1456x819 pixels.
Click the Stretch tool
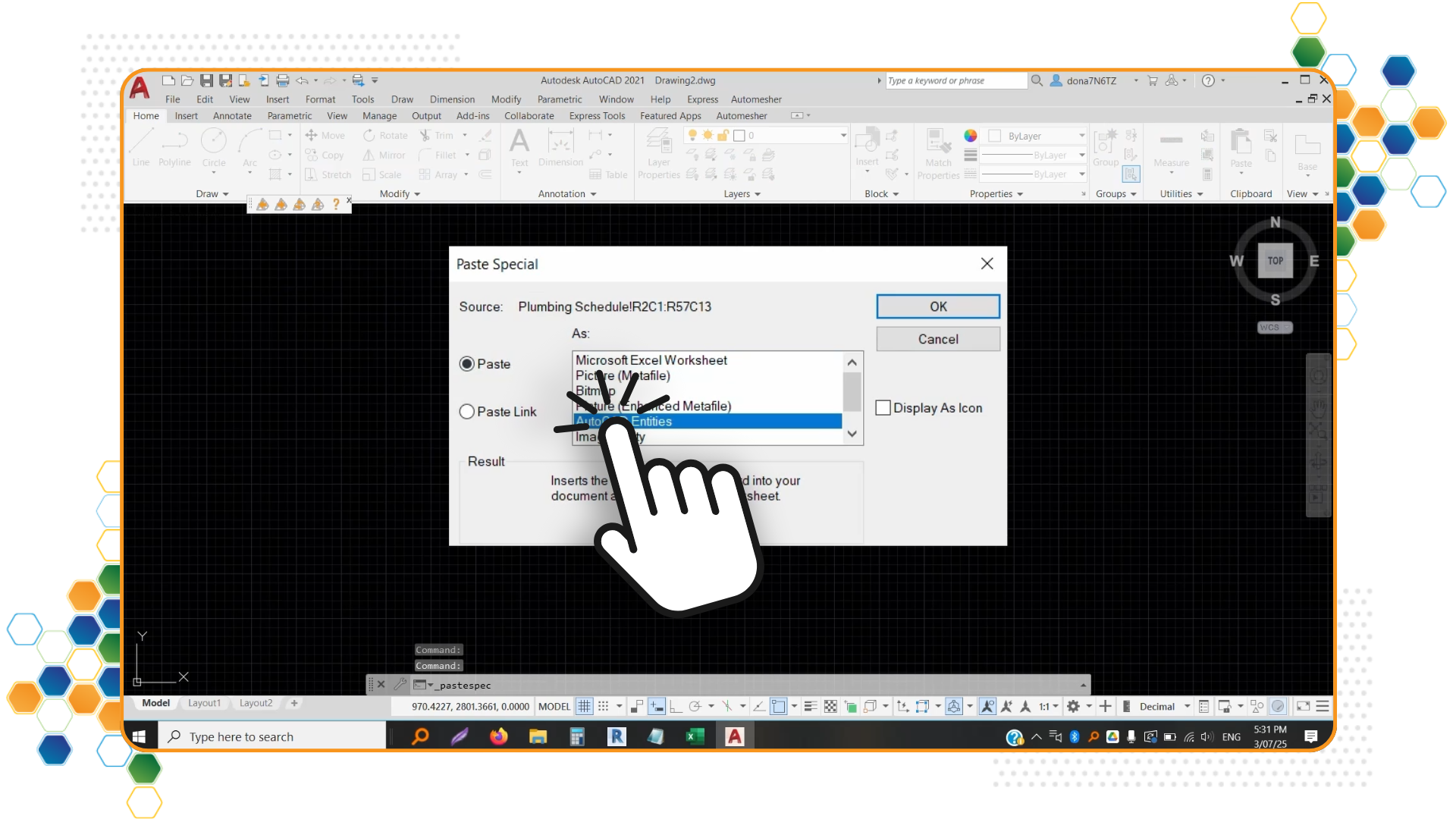click(x=328, y=175)
